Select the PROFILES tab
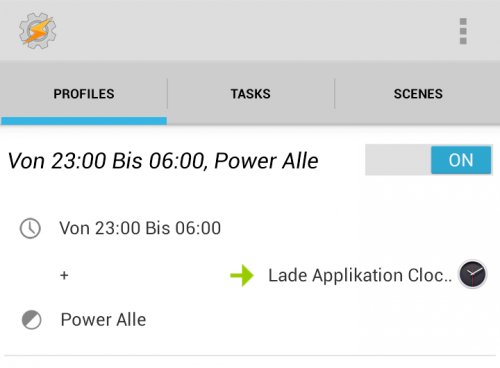The height and width of the screenshot is (368, 500). pos(84,94)
